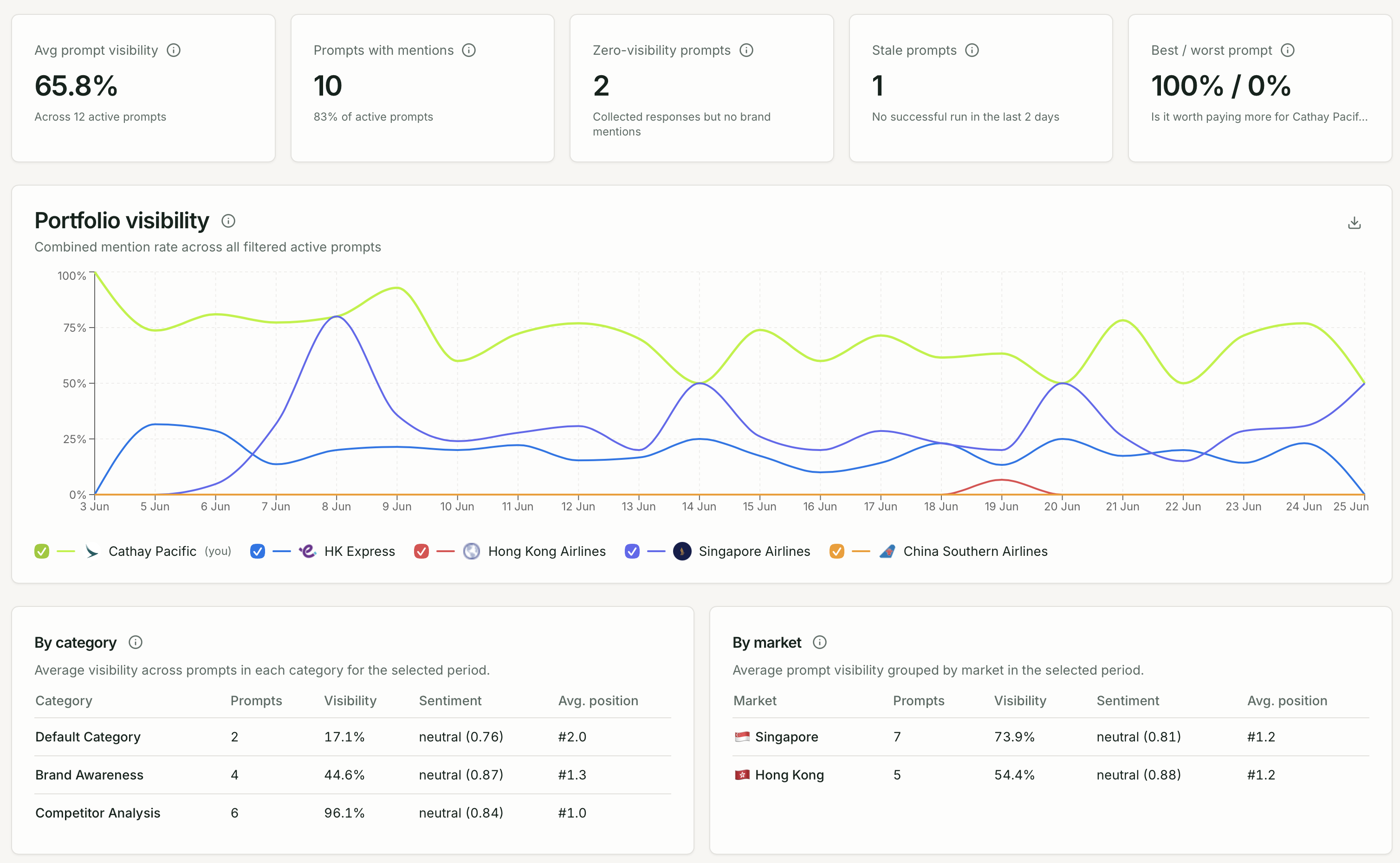This screenshot has height=863, width=1400.
Task: Select the Competitor Analysis row name
Action: point(97,813)
